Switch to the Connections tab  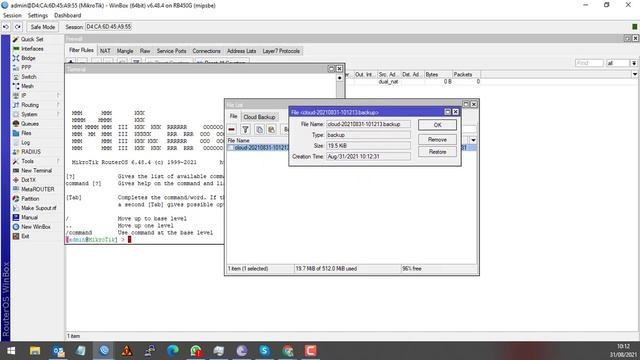207,51
